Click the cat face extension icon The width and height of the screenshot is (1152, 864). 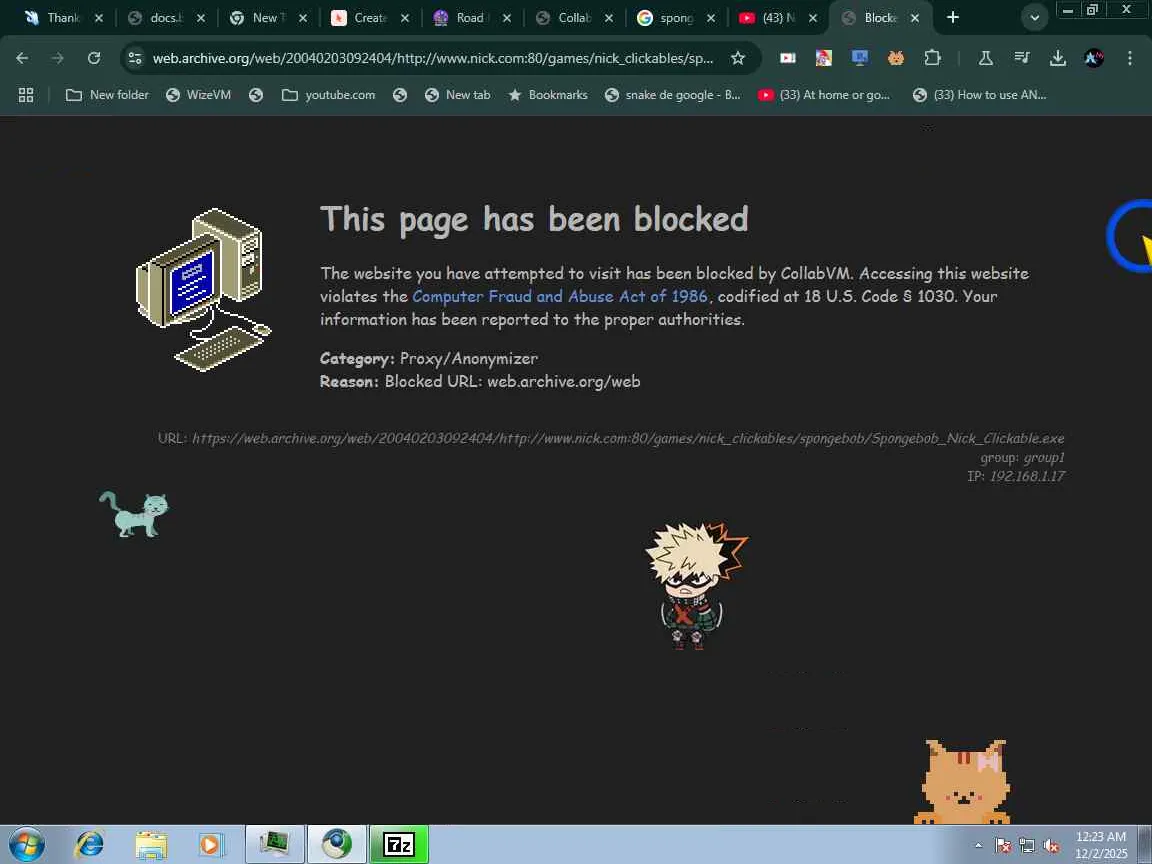coord(896,58)
